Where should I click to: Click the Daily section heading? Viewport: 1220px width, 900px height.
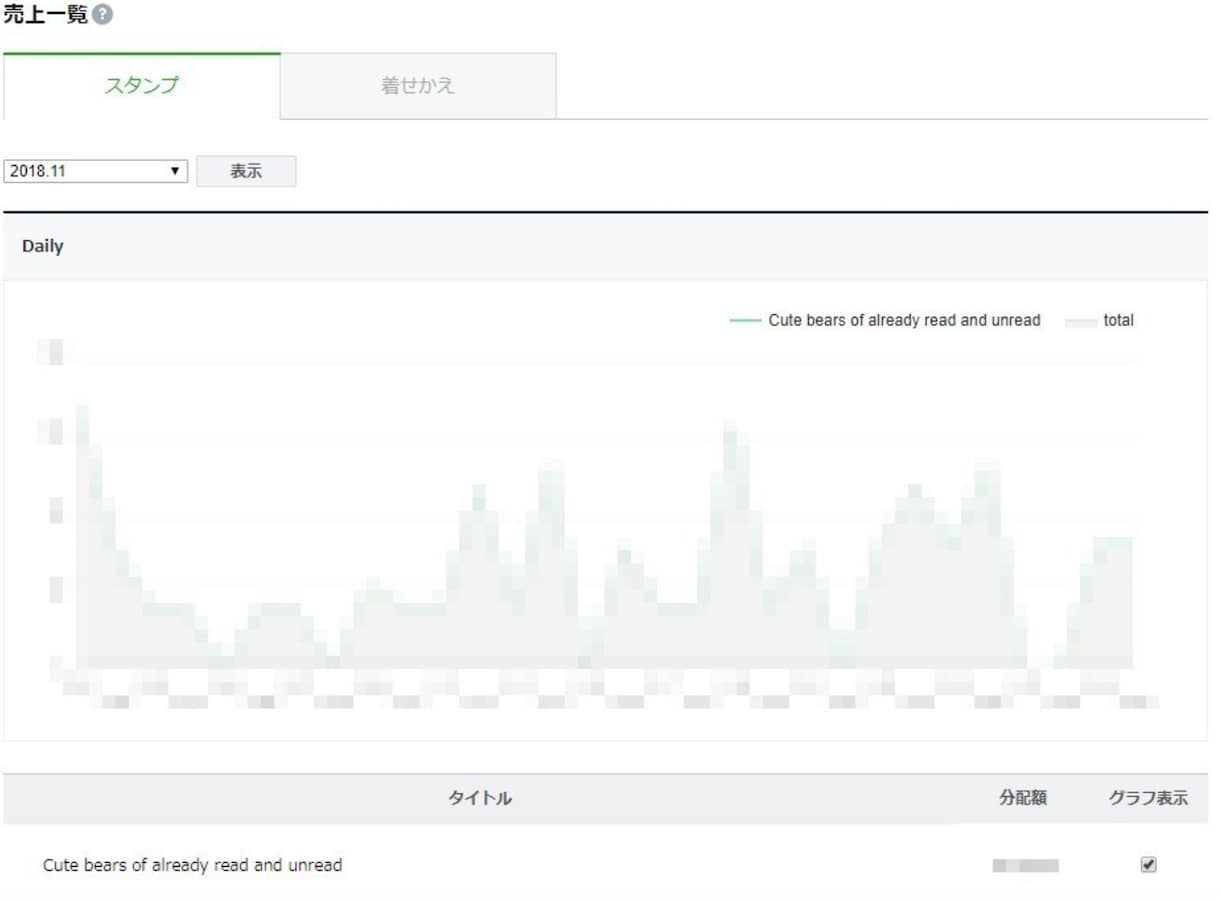tap(43, 247)
